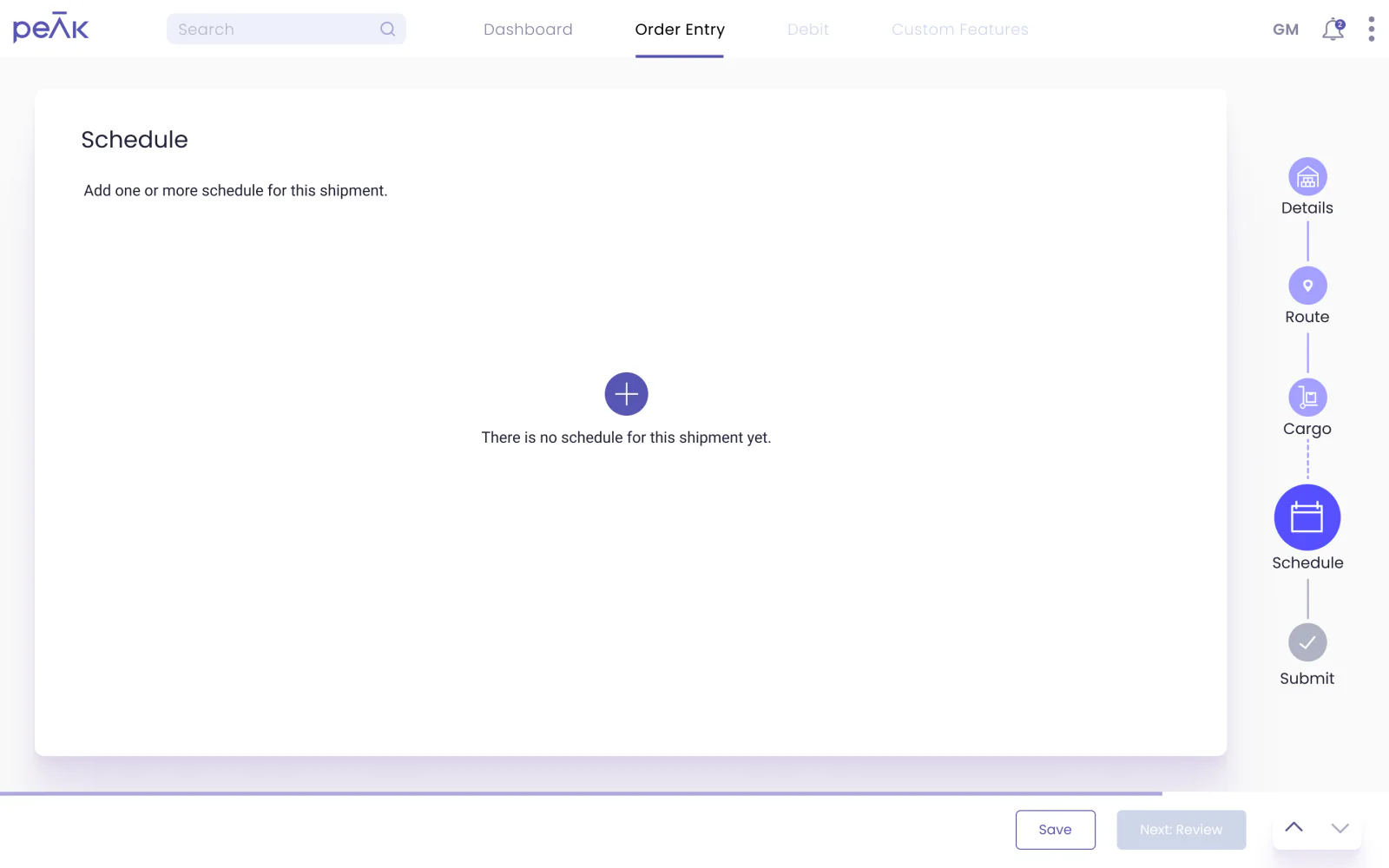Viewport: 1389px width, 868px height.
Task: Open the three-dot more options menu
Action: click(1371, 29)
